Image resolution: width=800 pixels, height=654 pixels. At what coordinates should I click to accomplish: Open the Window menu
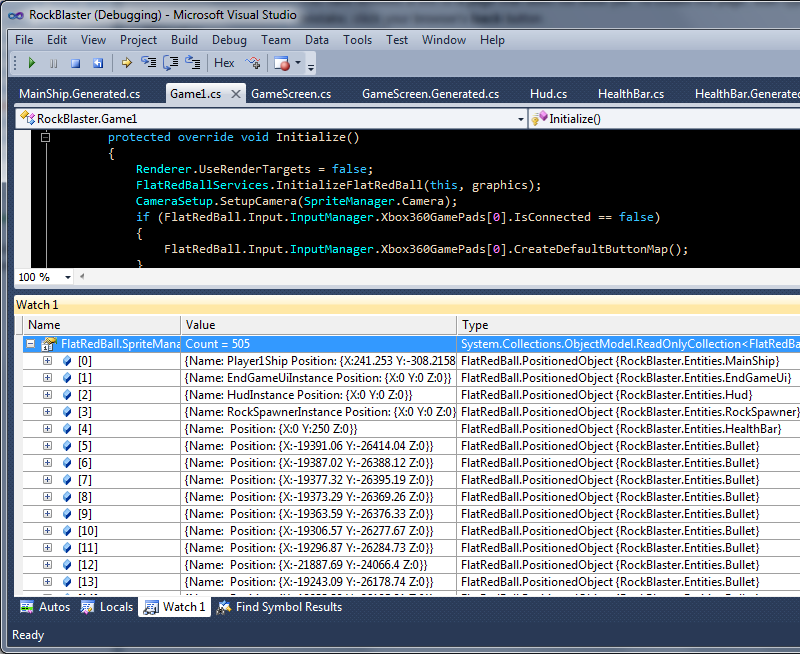point(444,40)
